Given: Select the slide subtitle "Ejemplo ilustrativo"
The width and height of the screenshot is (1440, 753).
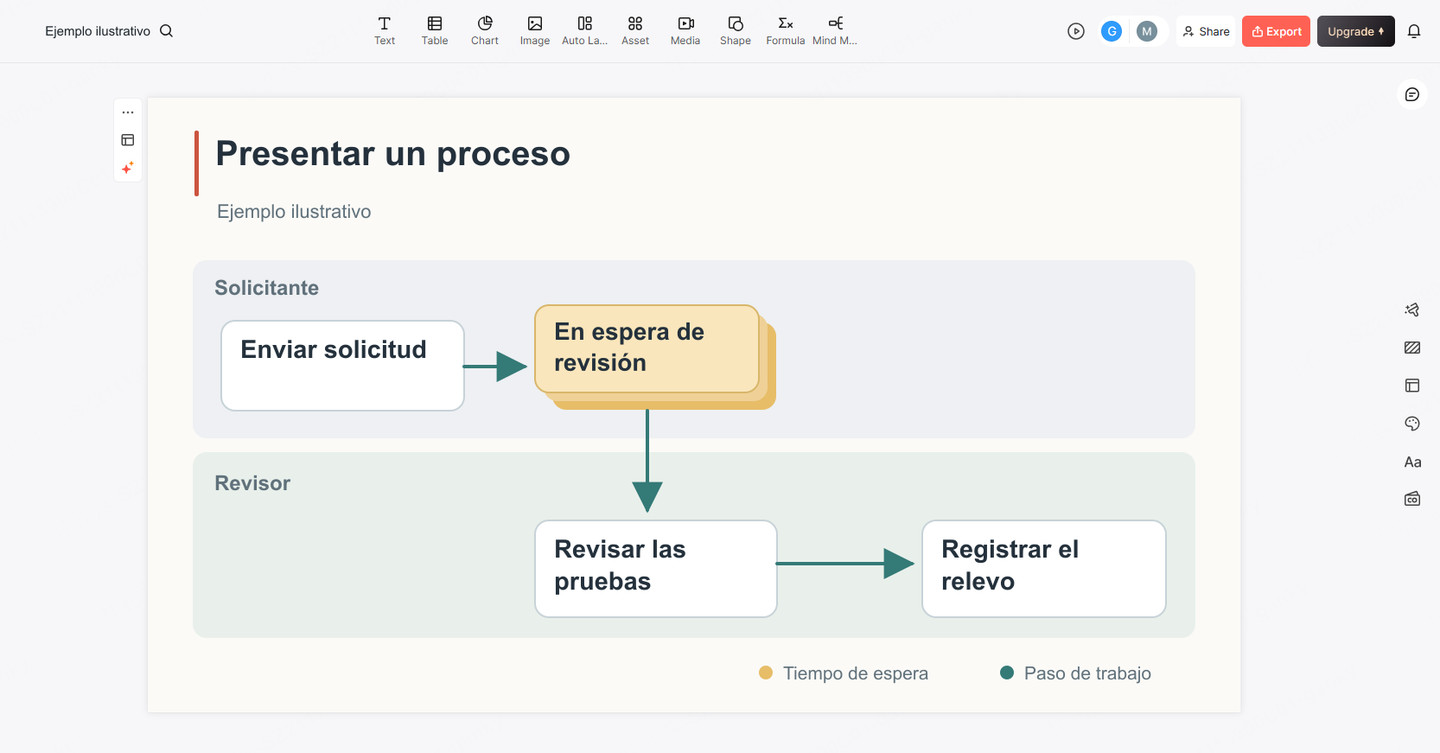Looking at the screenshot, I should [x=294, y=212].
